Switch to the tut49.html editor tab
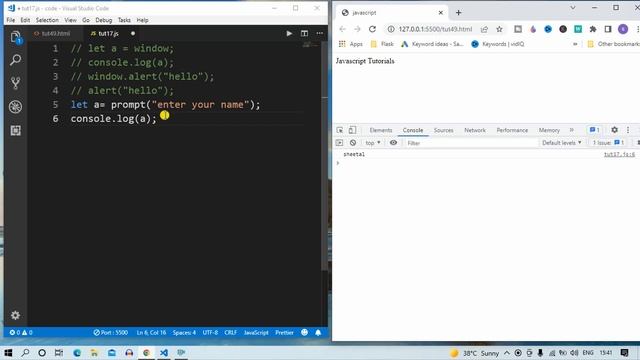The image size is (640, 360). click(x=56, y=33)
